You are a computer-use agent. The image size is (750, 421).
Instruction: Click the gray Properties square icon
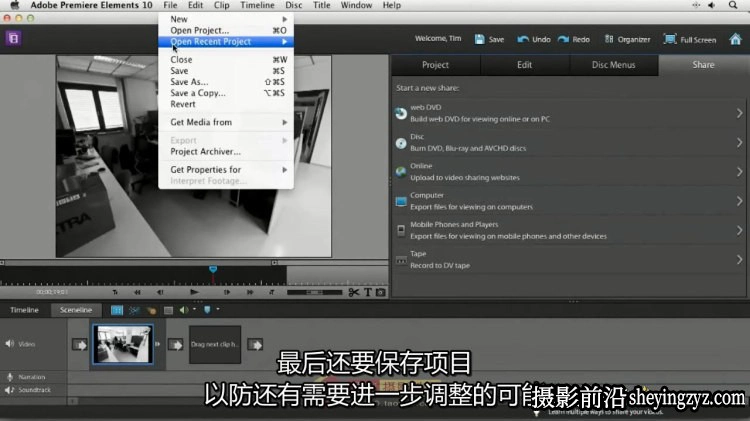(x=168, y=310)
